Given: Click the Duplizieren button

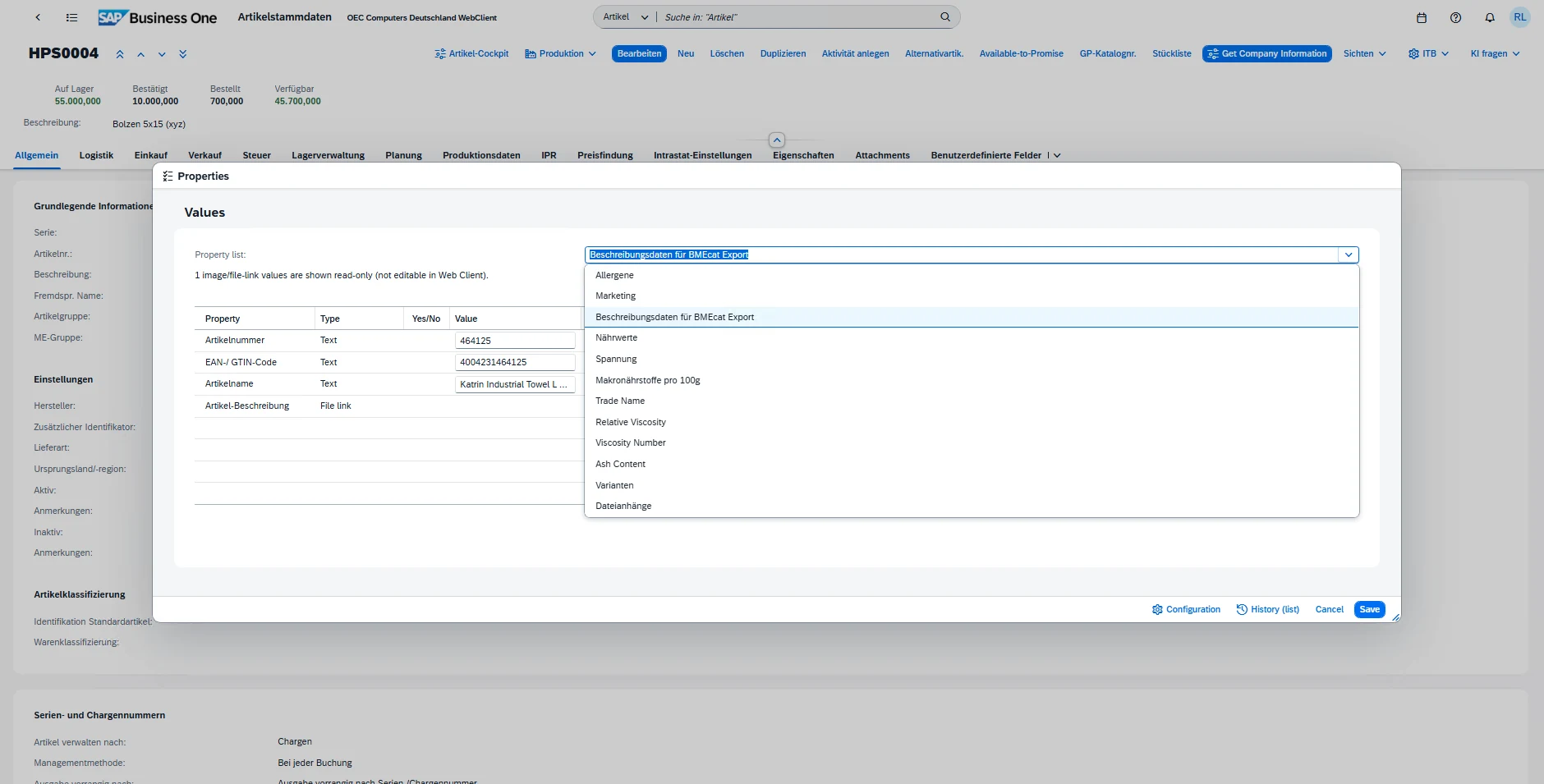Looking at the screenshot, I should 783,53.
